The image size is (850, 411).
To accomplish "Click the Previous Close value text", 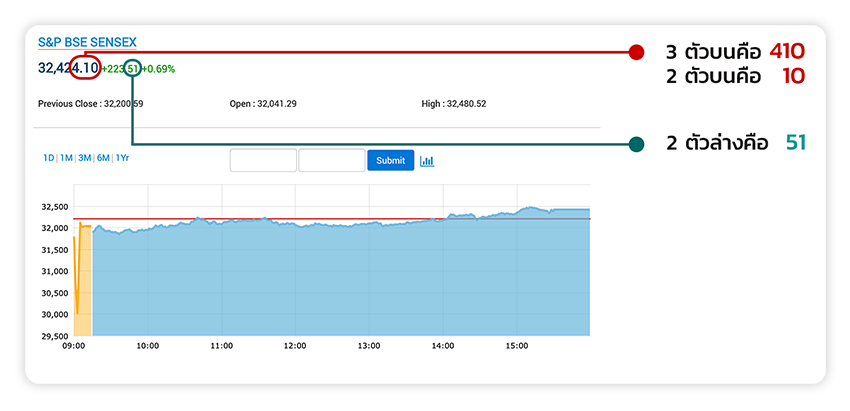I will pos(91,103).
